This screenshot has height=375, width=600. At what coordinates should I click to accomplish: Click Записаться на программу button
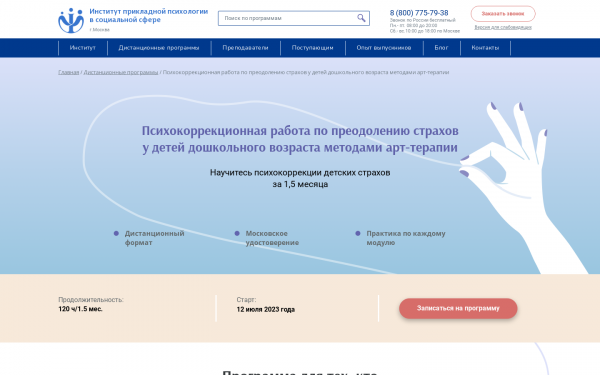(x=458, y=308)
